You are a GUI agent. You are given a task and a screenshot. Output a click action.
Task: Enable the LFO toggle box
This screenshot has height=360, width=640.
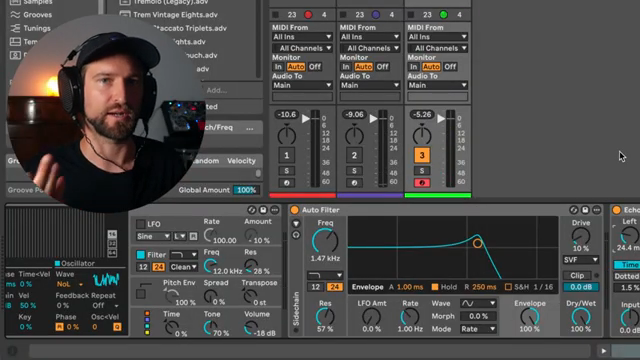pos(140,224)
